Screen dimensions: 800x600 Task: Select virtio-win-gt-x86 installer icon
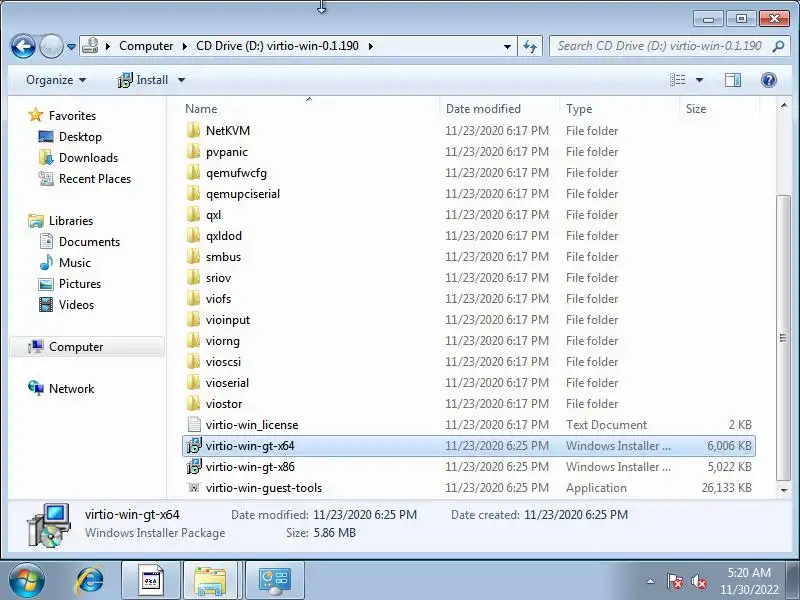(x=194, y=466)
